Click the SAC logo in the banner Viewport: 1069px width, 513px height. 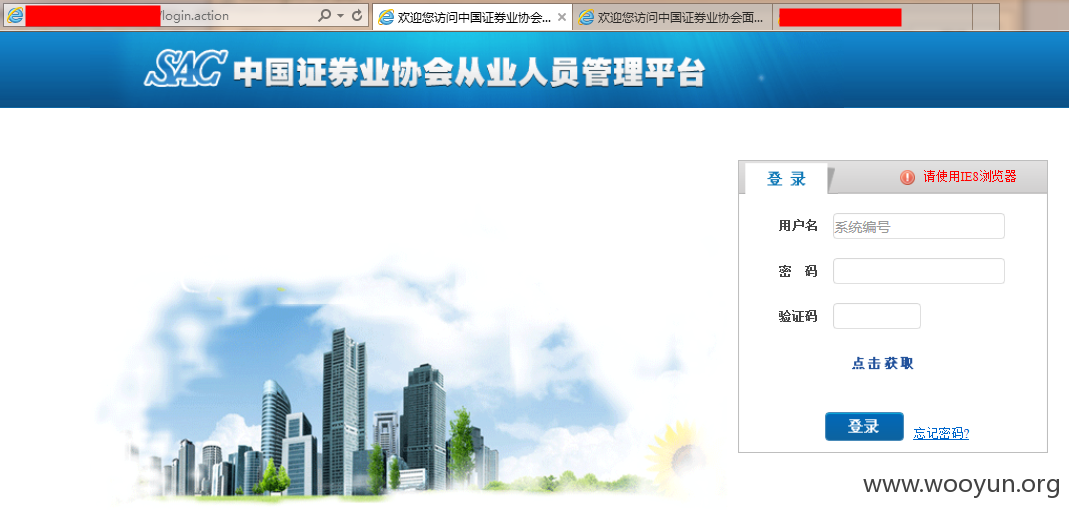click(185, 68)
